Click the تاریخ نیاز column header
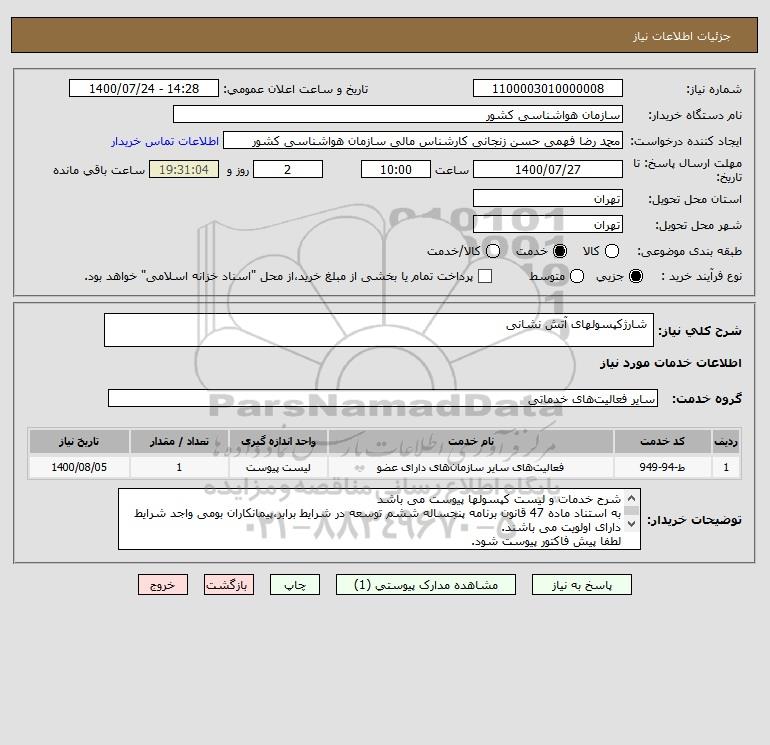Viewport: 770px width, 745px height. coord(79,441)
